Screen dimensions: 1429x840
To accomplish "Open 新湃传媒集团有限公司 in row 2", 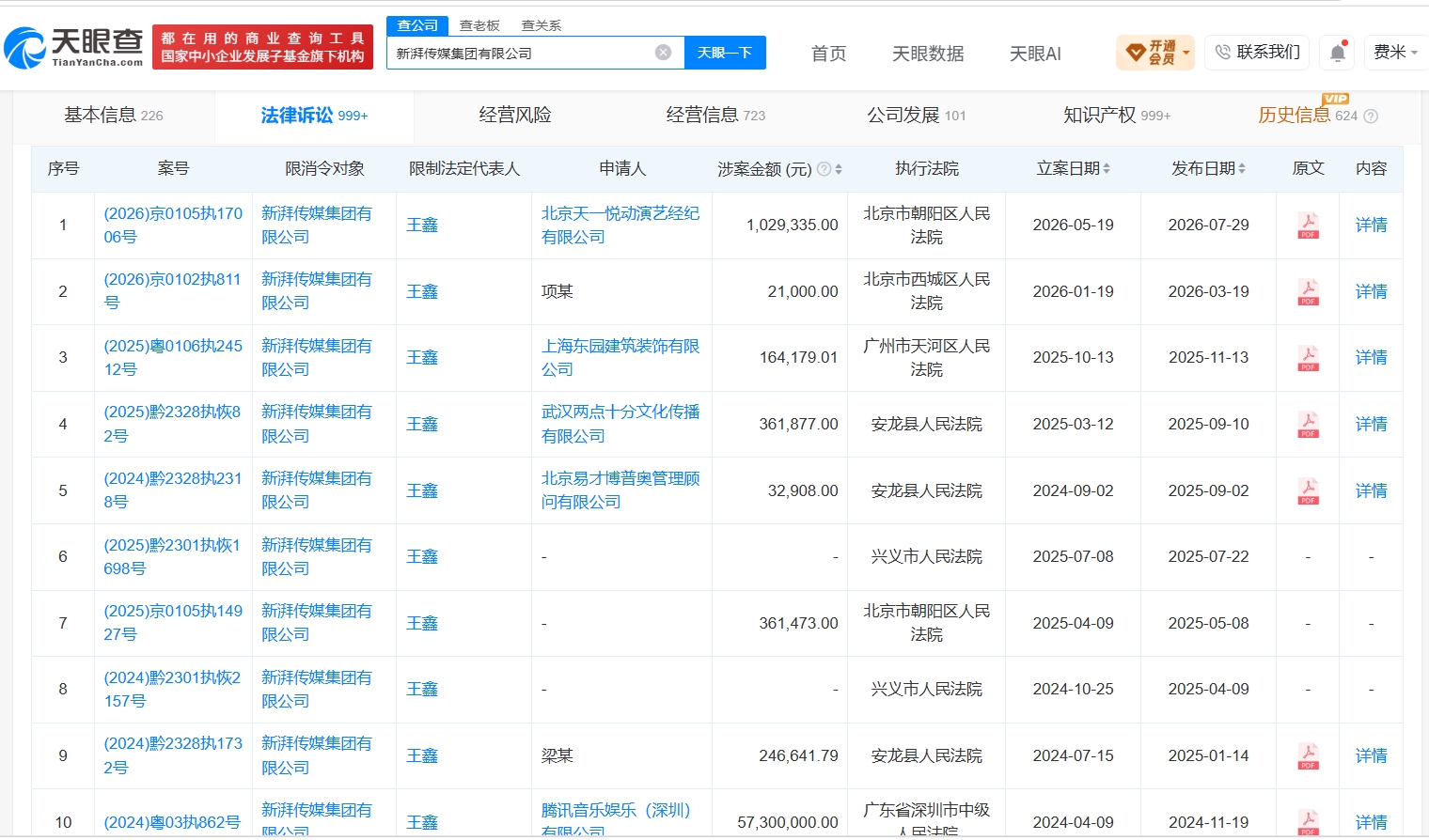I will click(x=317, y=291).
